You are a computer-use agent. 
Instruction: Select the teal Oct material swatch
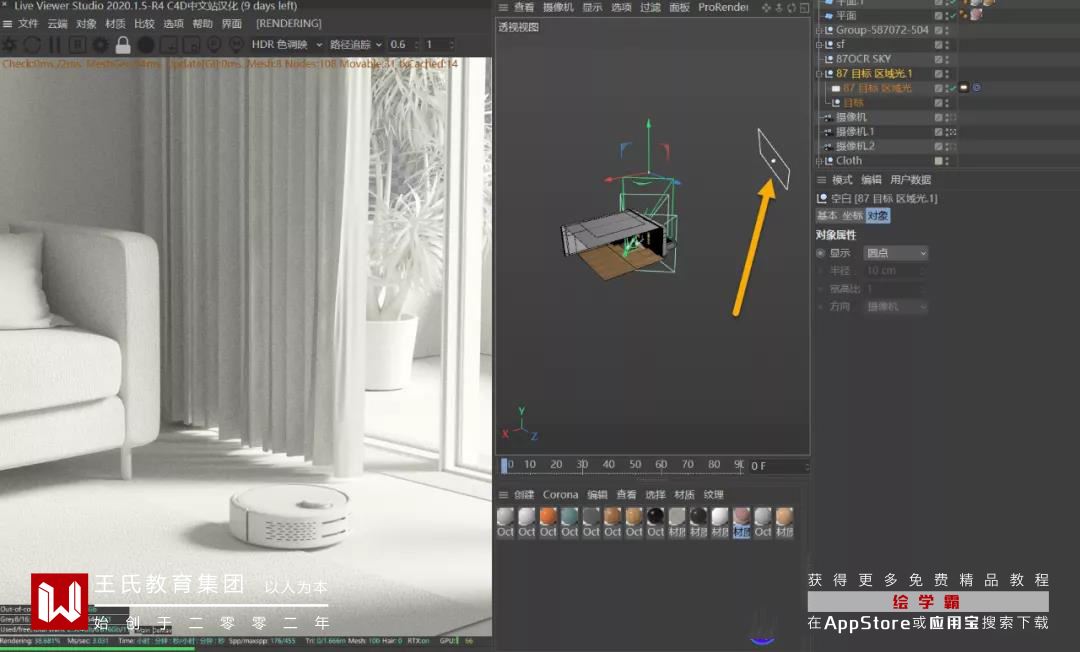(570, 522)
